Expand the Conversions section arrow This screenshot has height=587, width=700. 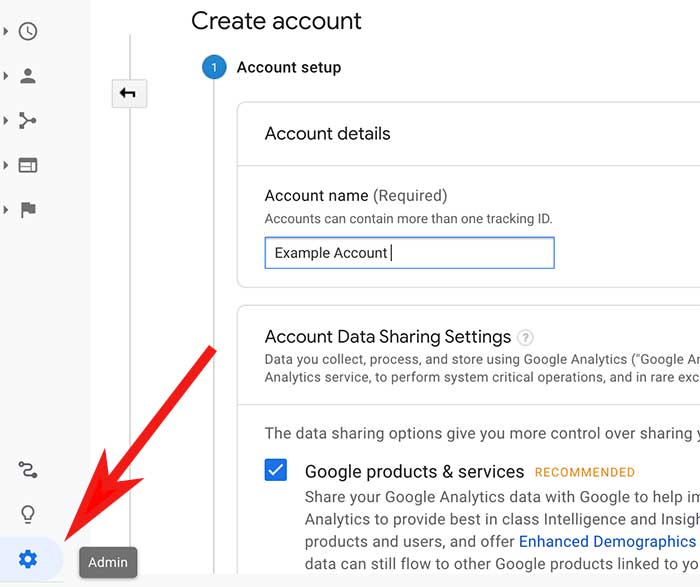(6, 210)
